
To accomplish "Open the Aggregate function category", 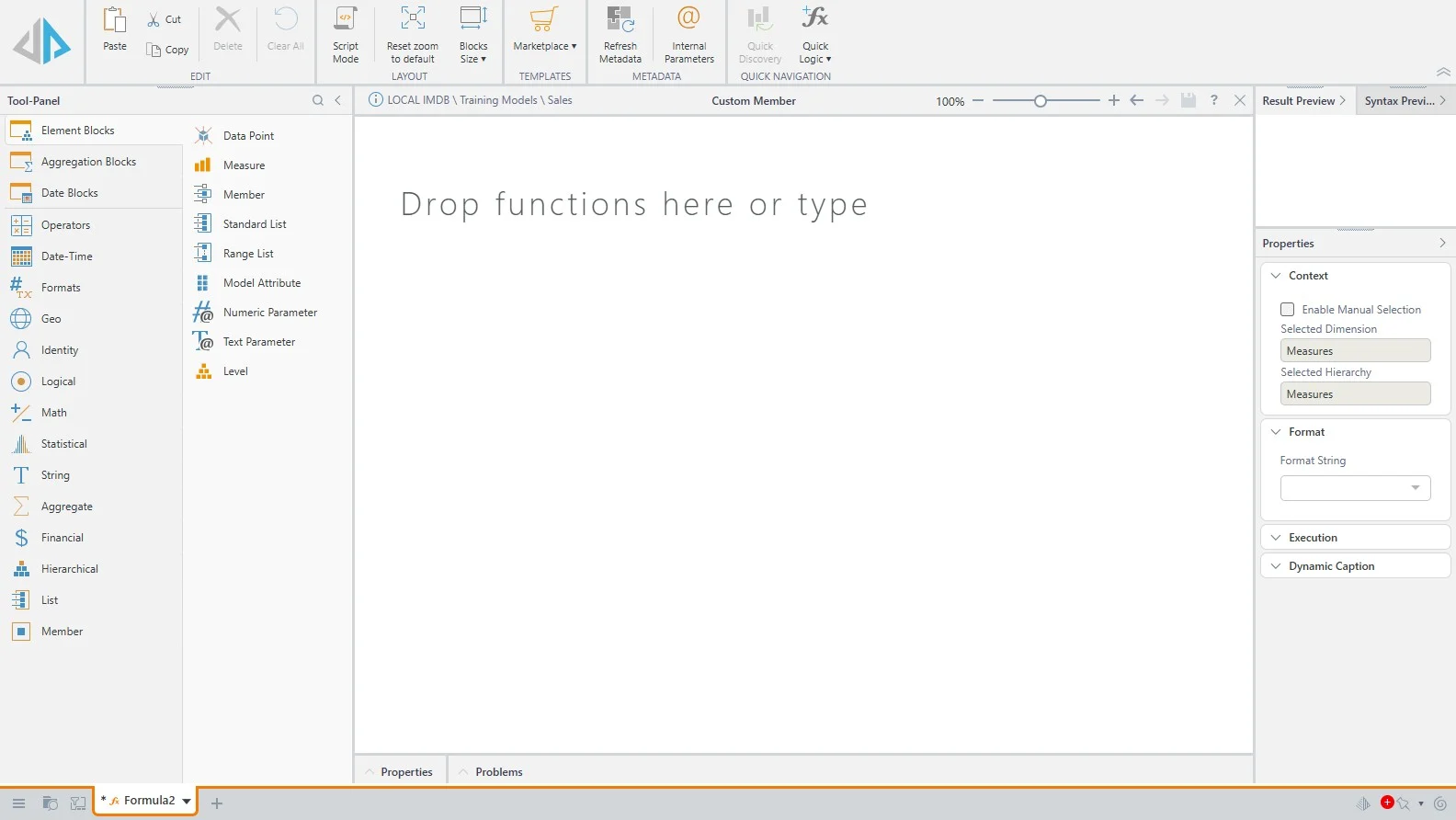I will point(93,507).
